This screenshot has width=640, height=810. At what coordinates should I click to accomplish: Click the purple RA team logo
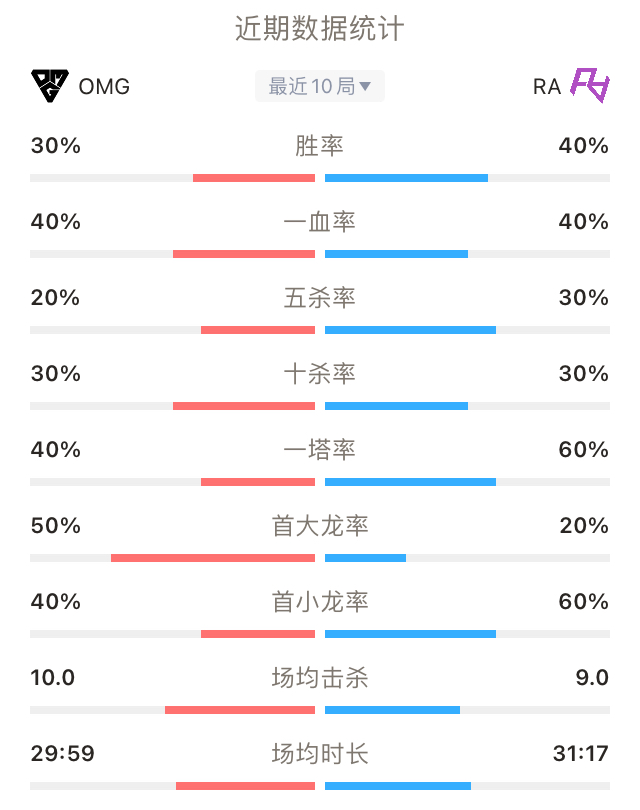(589, 85)
